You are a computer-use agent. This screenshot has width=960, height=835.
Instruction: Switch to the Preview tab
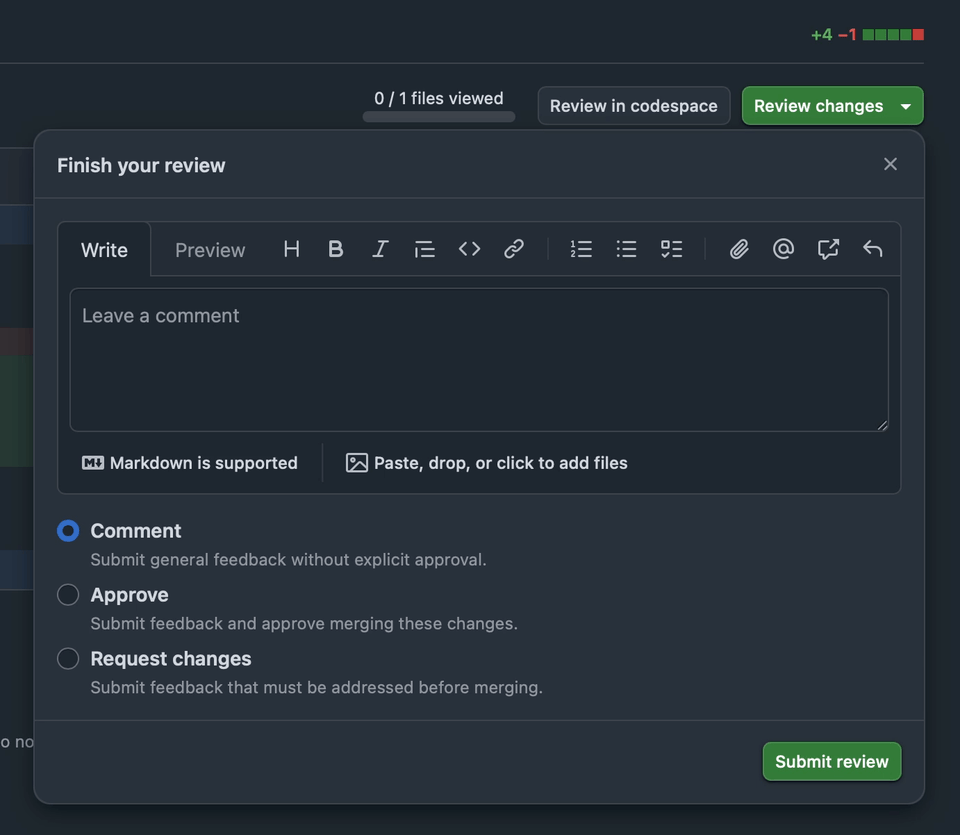[210, 250]
